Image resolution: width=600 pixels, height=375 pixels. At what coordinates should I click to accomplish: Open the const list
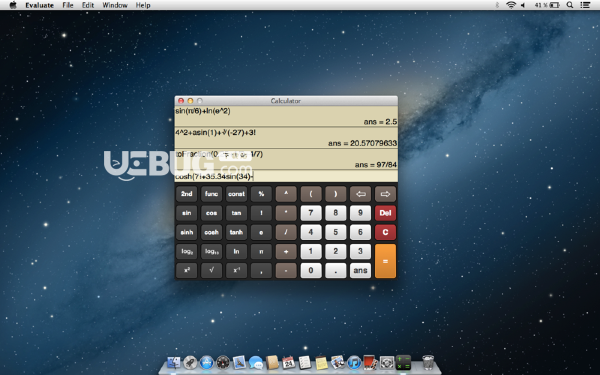tap(236, 194)
